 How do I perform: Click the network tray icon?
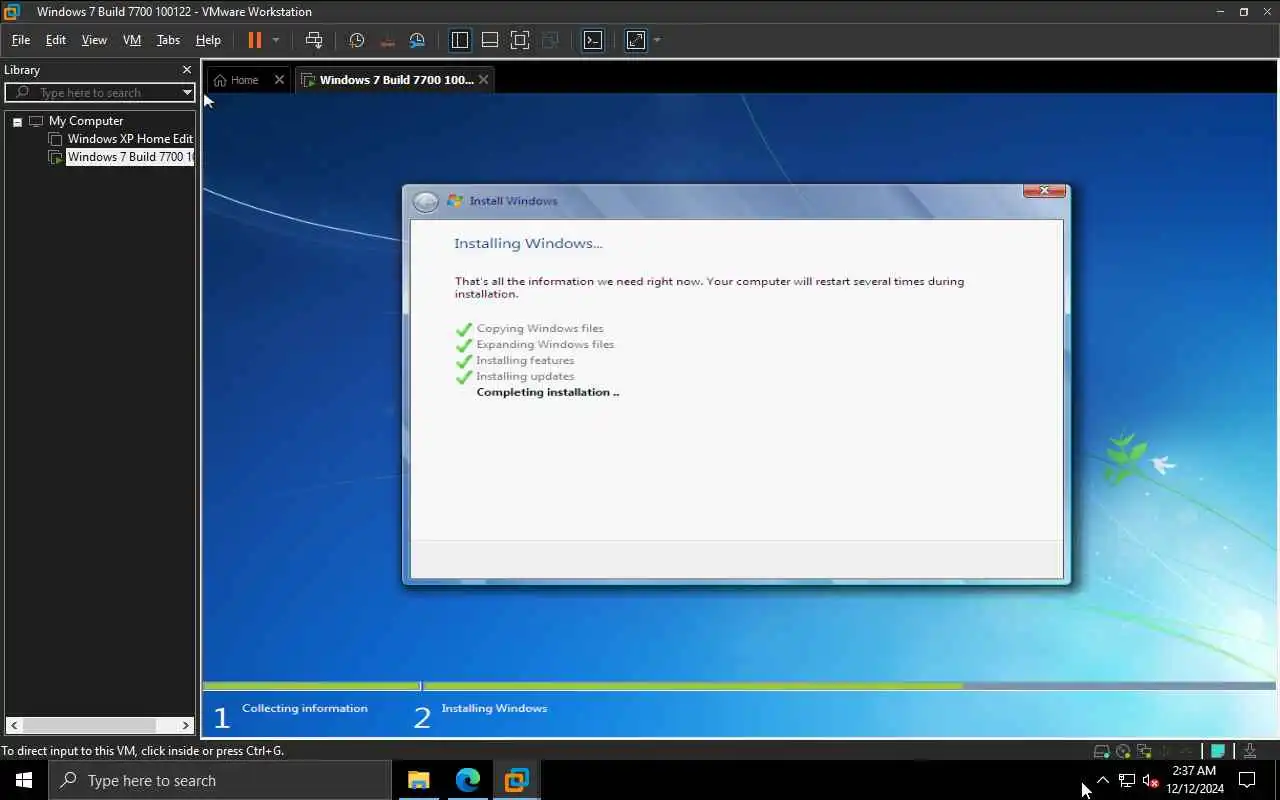coord(1126,780)
